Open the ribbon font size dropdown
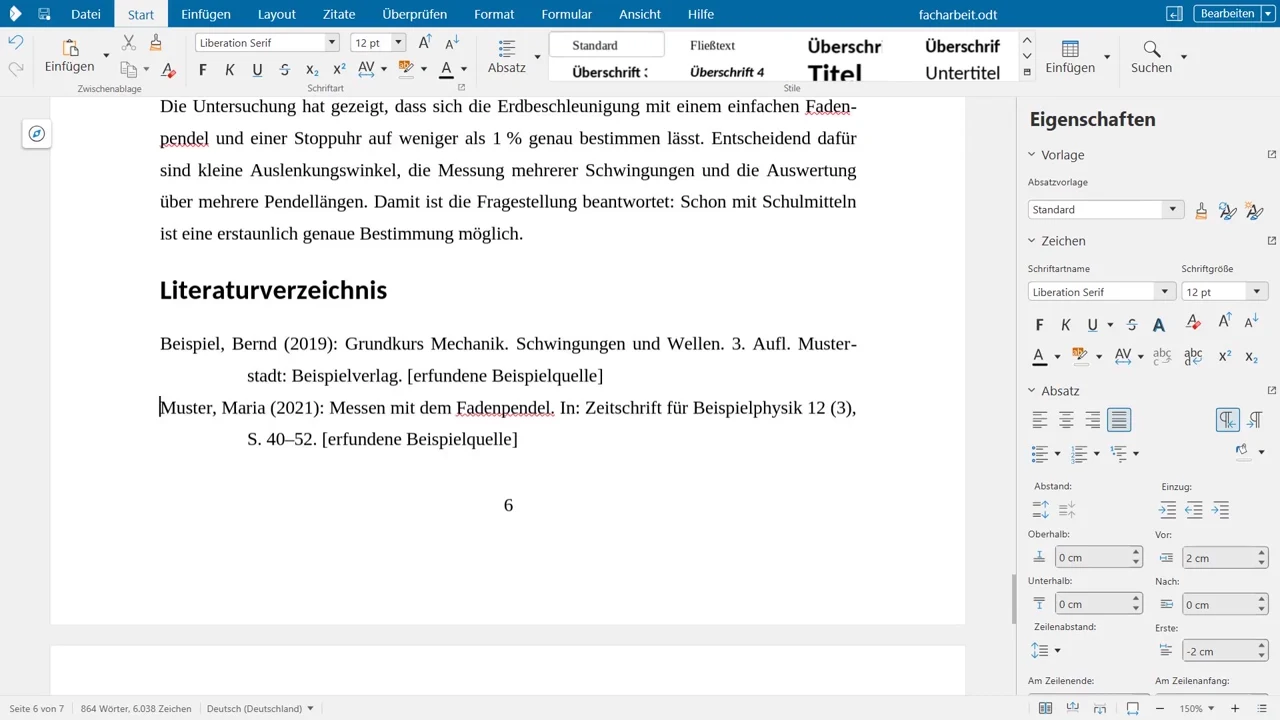Viewport: 1280px width, 720px height. 398,42
